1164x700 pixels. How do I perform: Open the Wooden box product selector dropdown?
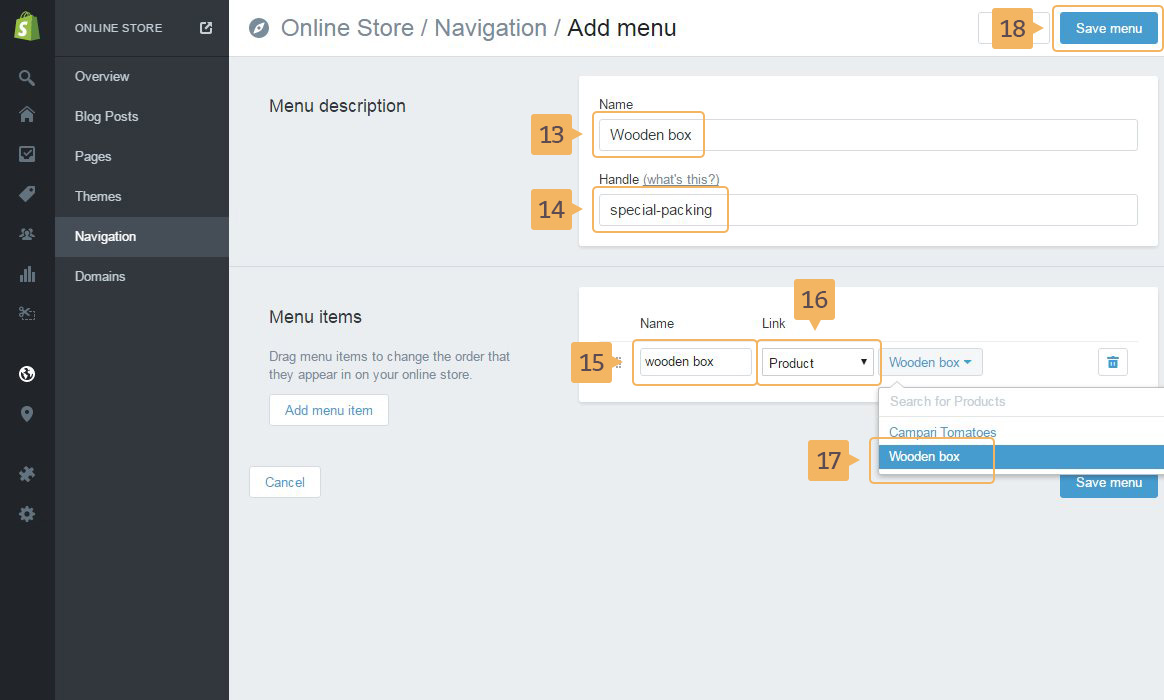(x=930, y=362)
